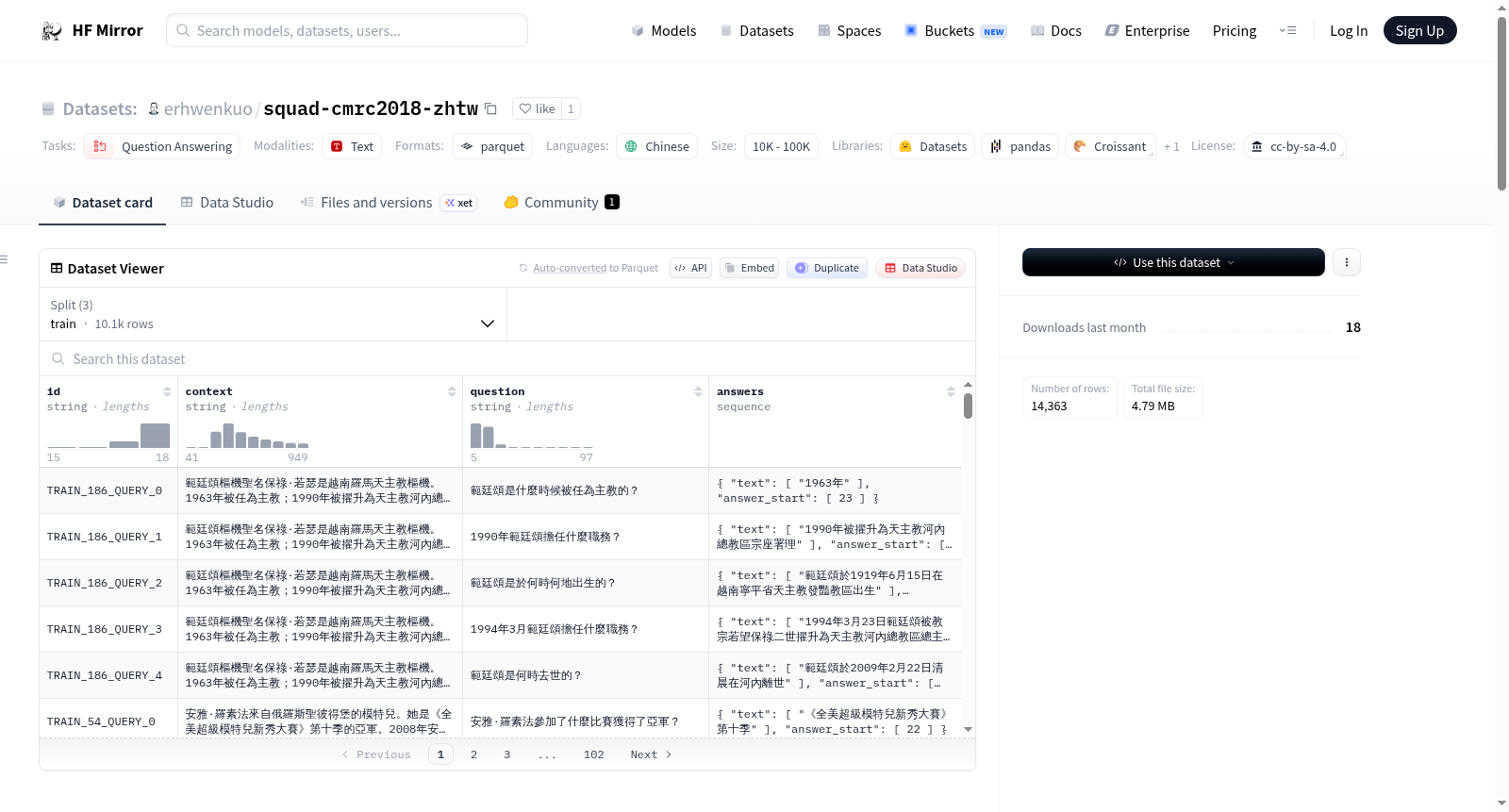Open the Datasets nav item
This screenshot has width=1509, height=812.
coord(756,30)
